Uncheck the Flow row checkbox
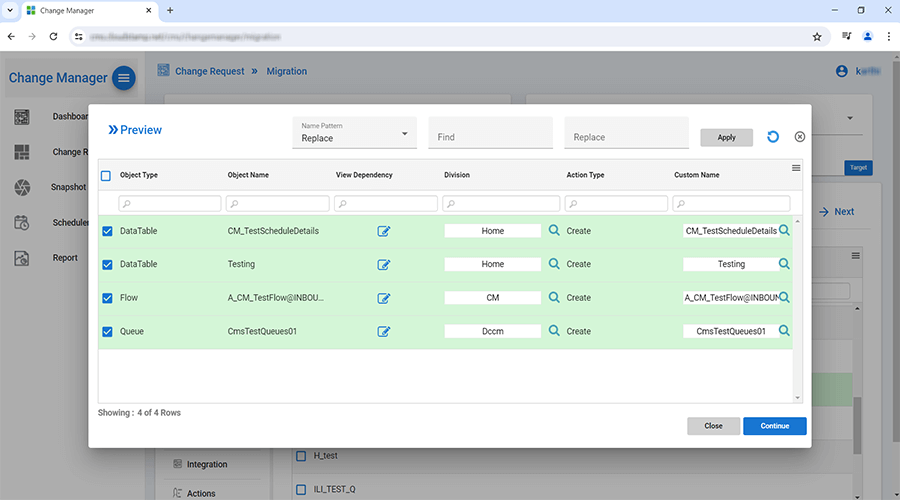Screen dimensions: 900x500 [x=107, y=298]
